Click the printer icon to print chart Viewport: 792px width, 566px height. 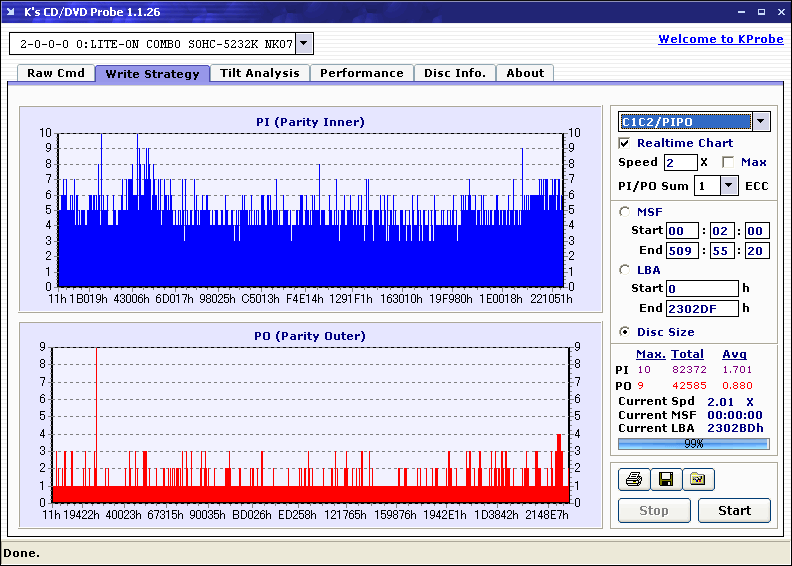(633, 480)
